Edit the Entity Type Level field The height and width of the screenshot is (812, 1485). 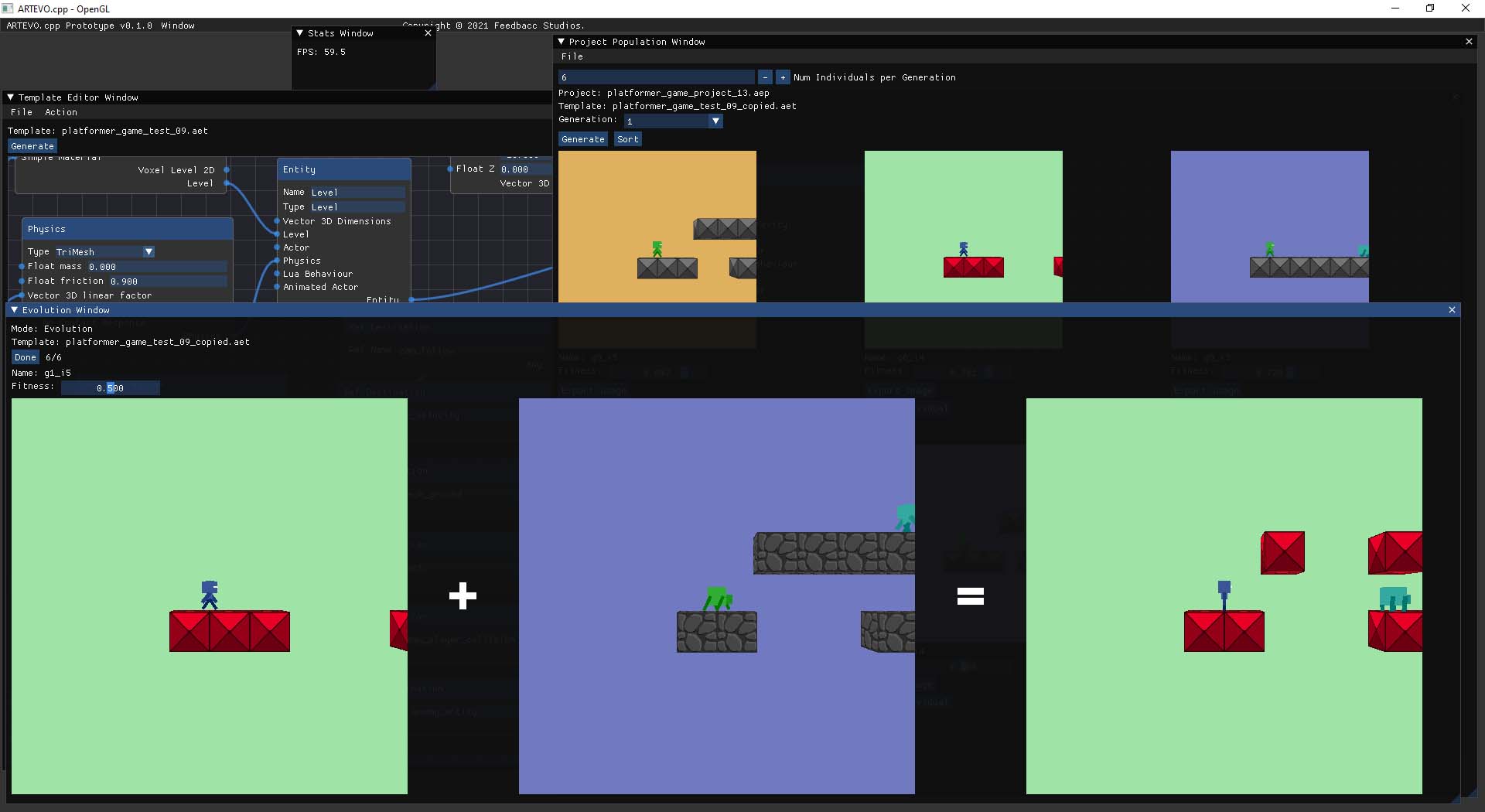point(357,207)
